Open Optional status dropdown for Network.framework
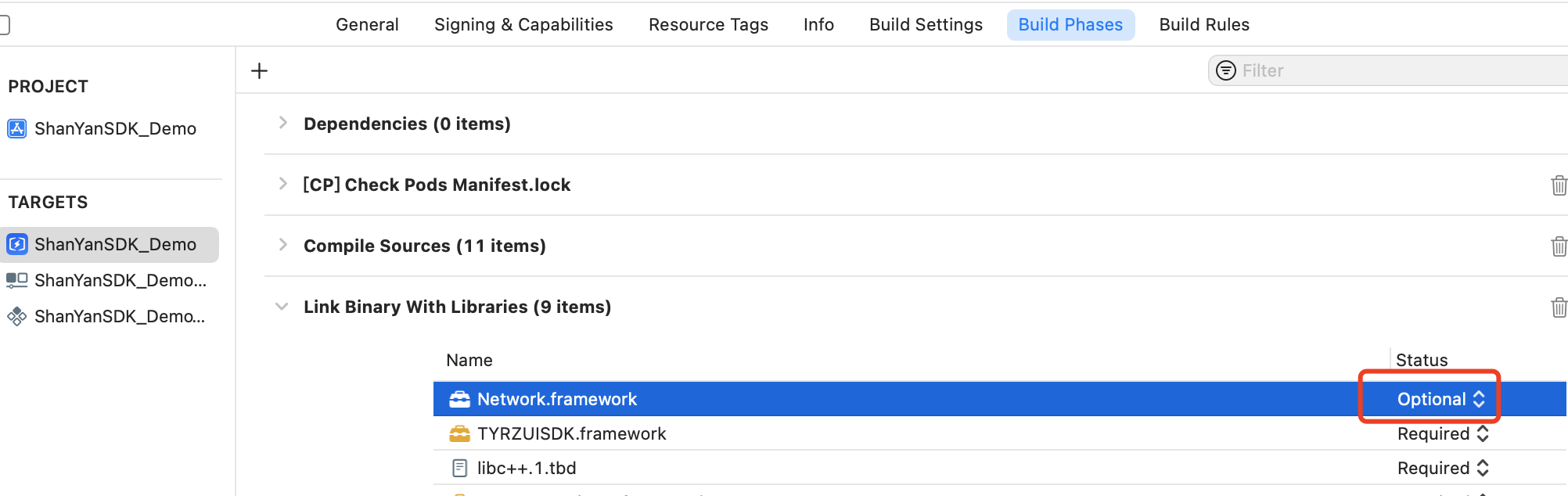This screenshot has height=496, width=1568. [1440, 399]
